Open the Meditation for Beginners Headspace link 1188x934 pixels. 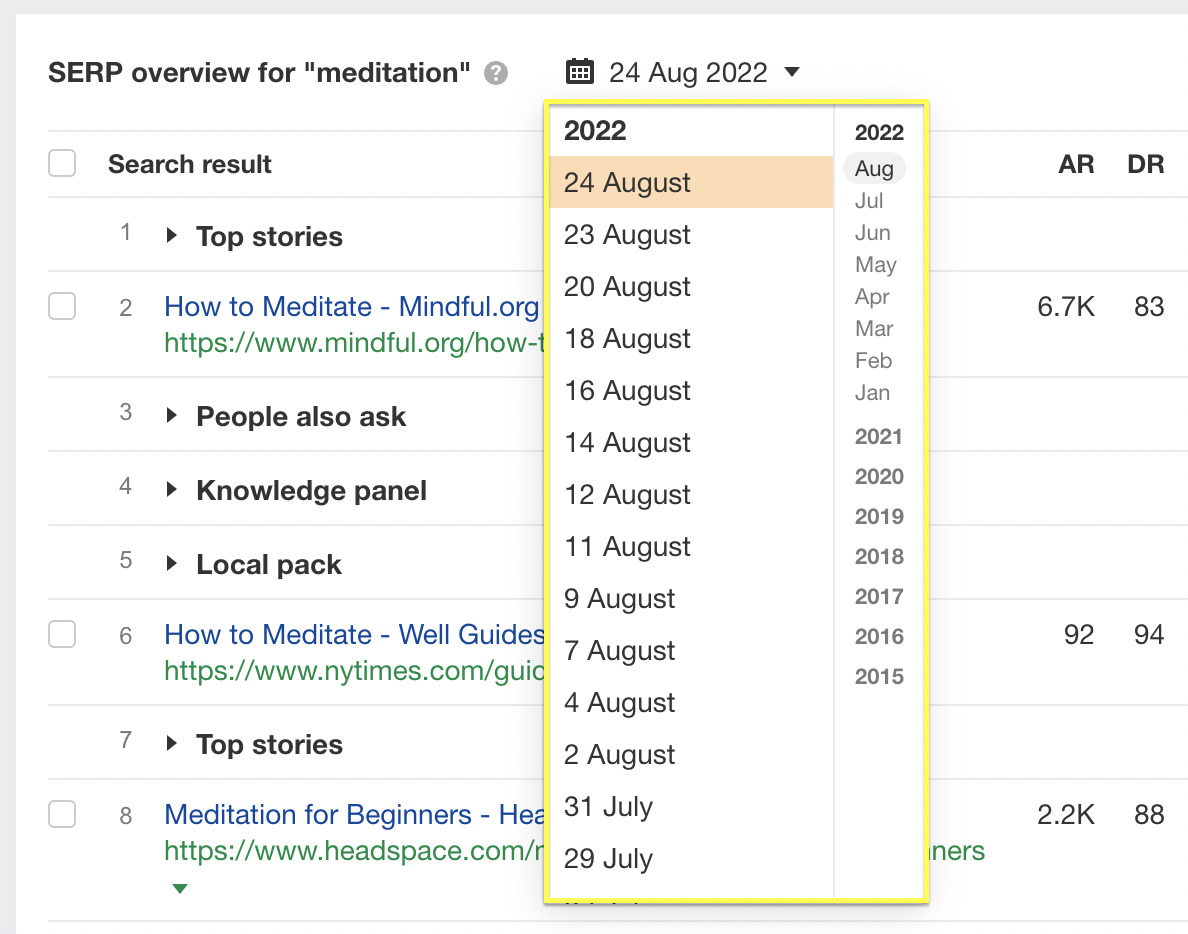point(350,814)
